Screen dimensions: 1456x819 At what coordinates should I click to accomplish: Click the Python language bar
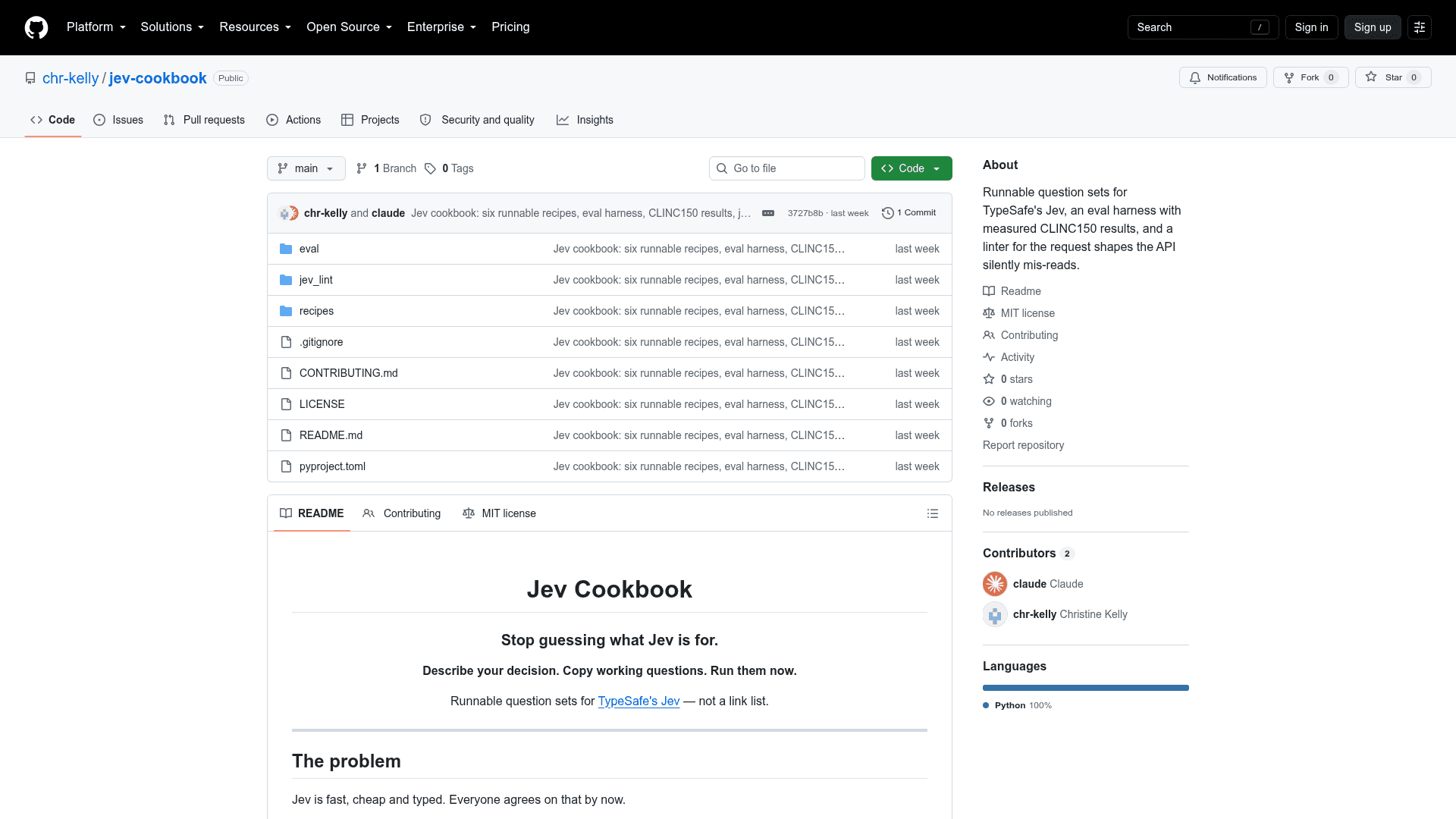(1086, 688)
